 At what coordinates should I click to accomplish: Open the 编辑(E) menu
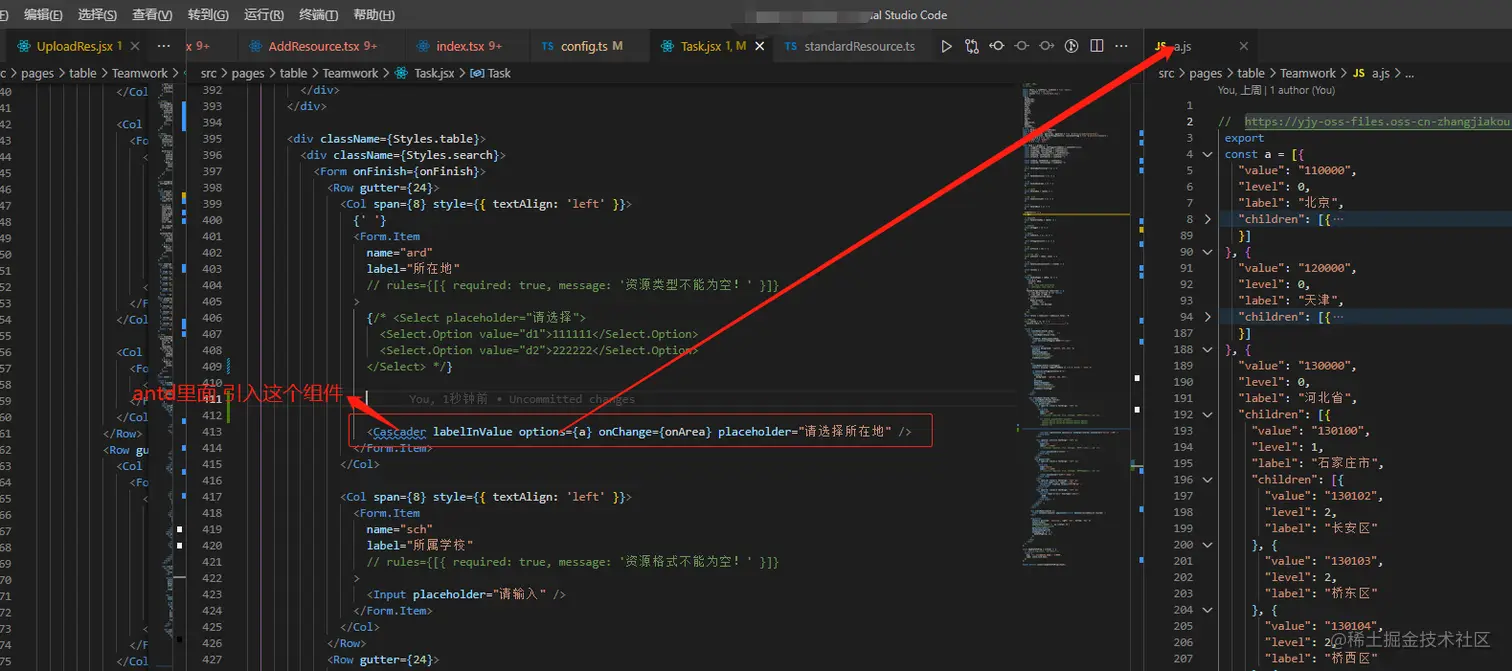coord(43,15)
